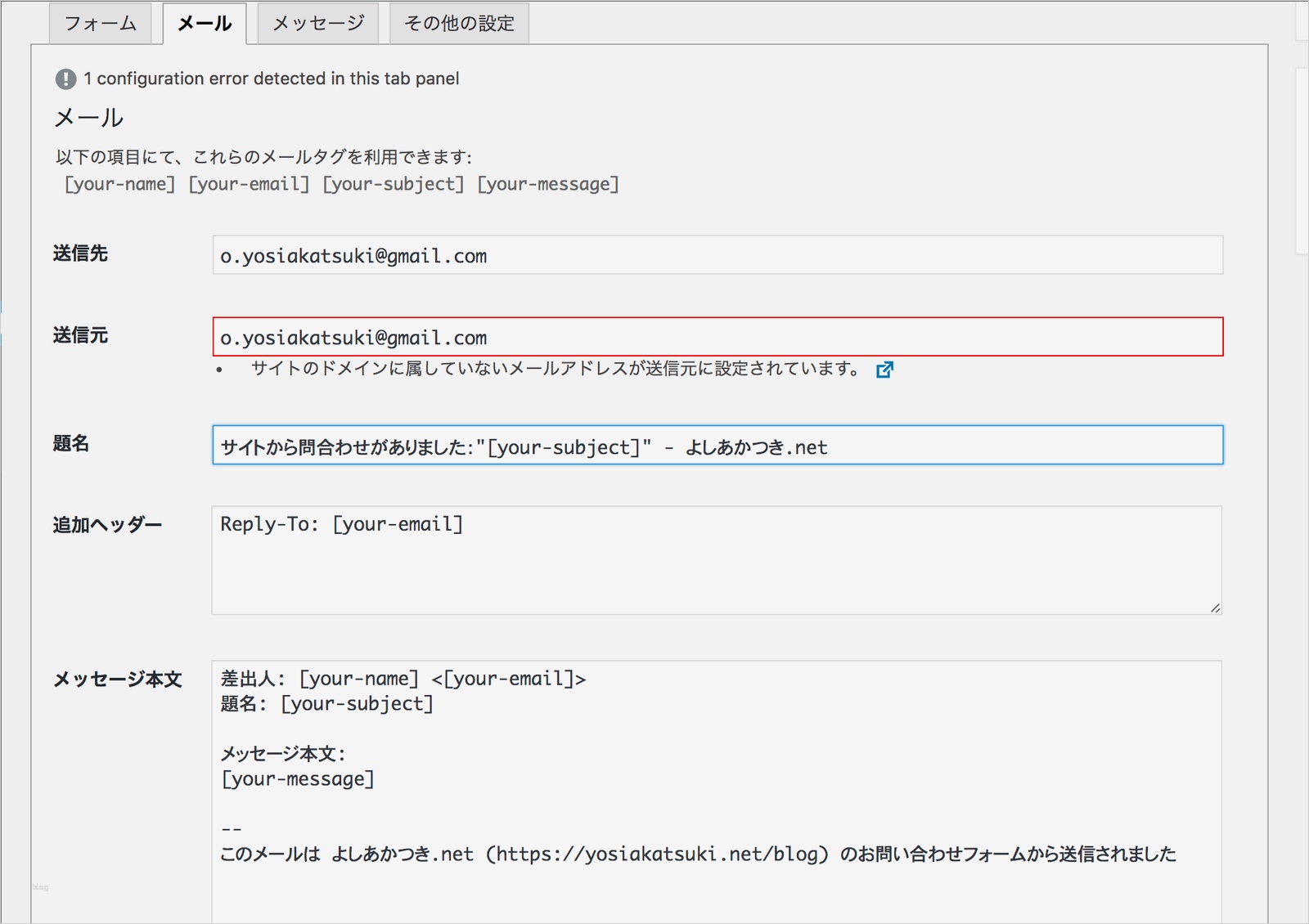The height and width of the screenshot is (924, 1309).
Task: Select the [your-subject] mail tag above the fields
Action: [x=394, y=184]
